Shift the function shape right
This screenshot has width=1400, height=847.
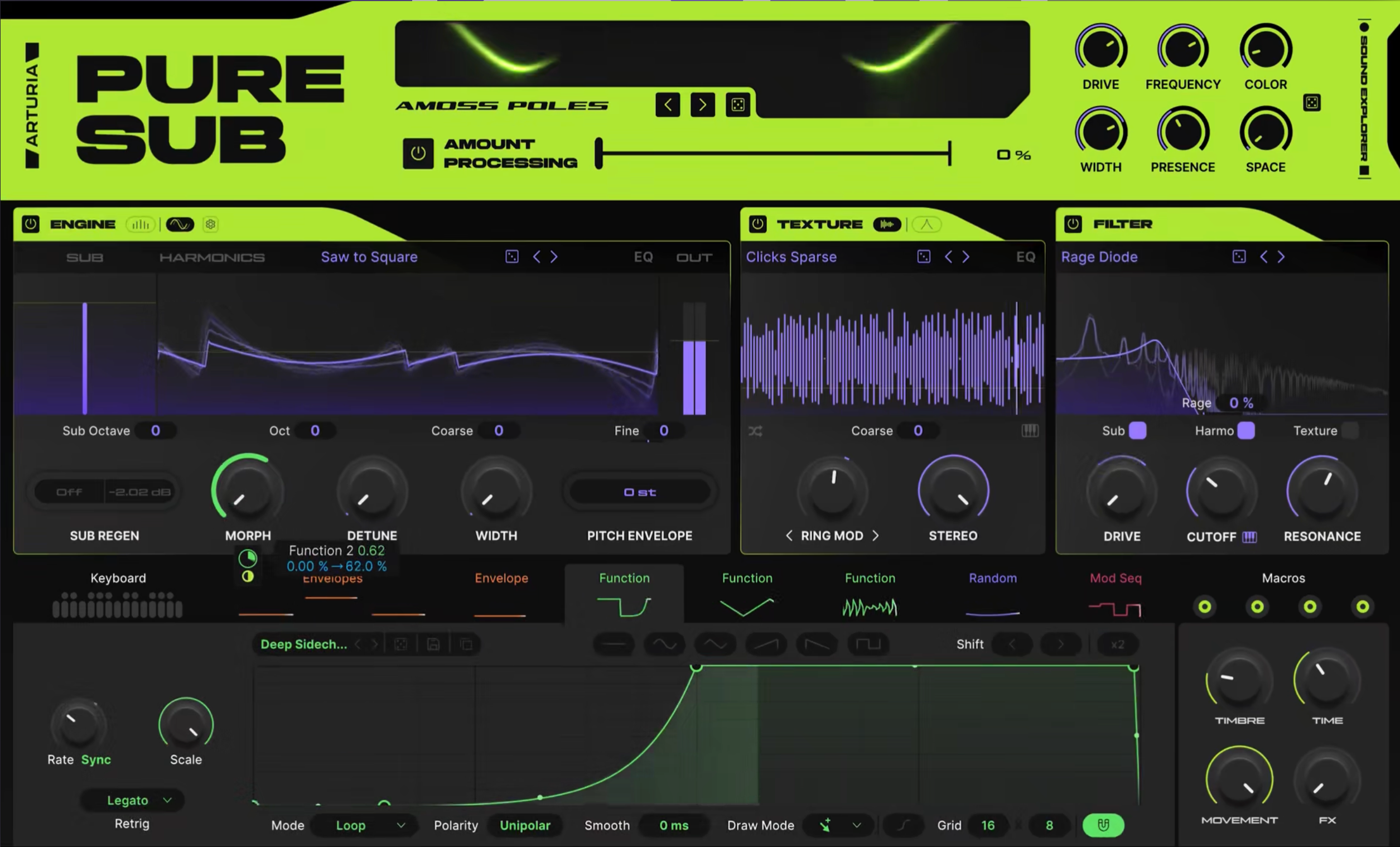(1060, 644)
